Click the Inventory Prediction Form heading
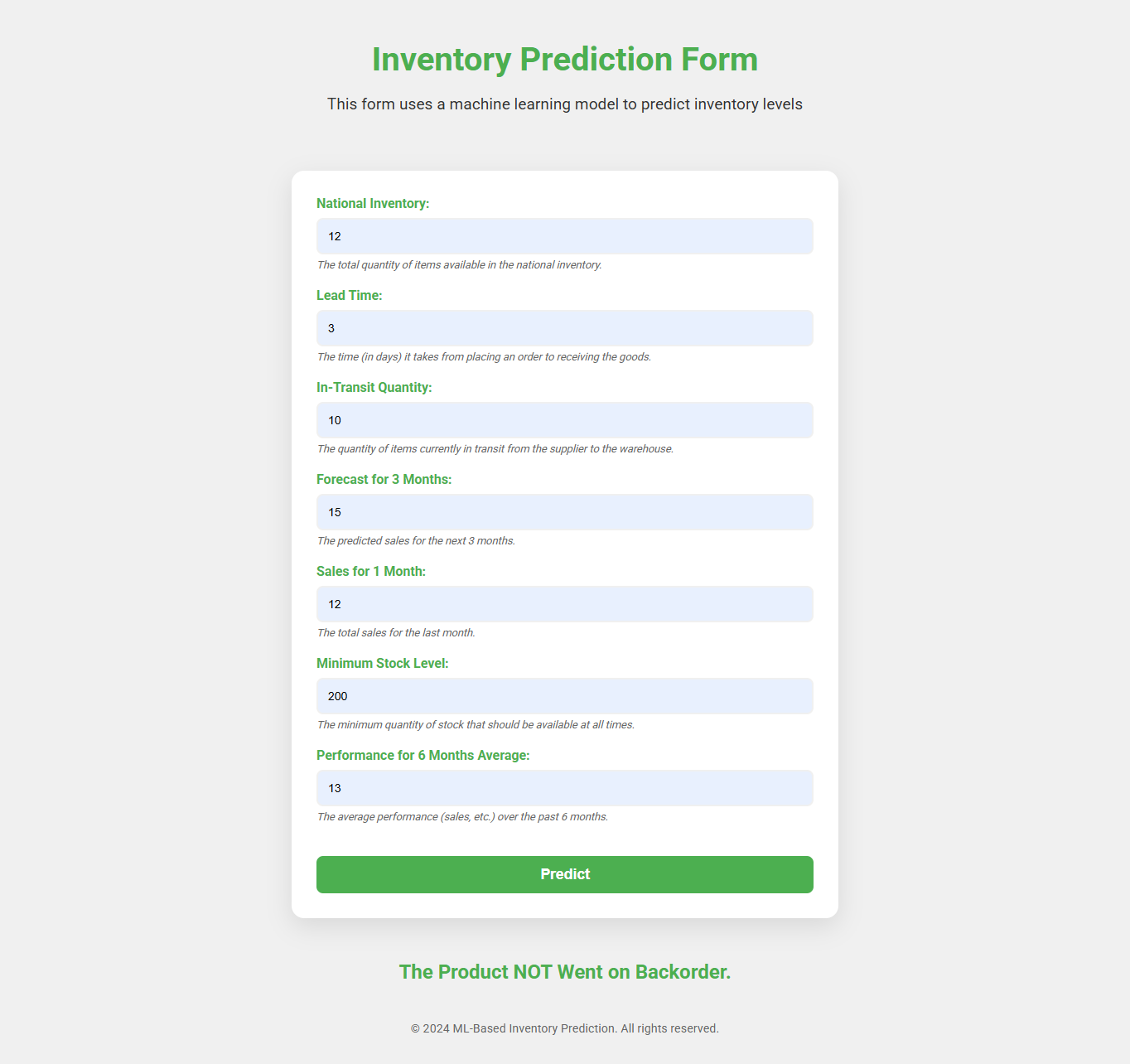This screenshot has width=1130, height=1064. pos(565,60)
